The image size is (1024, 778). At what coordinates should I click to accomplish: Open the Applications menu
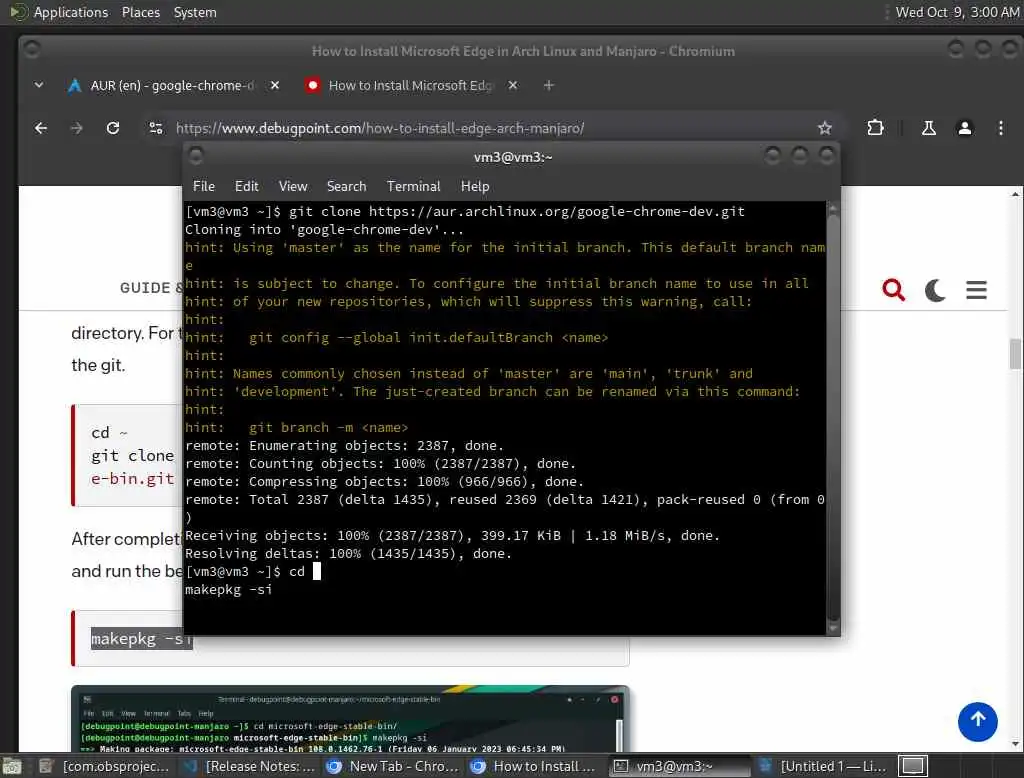[x=71, y=12]
